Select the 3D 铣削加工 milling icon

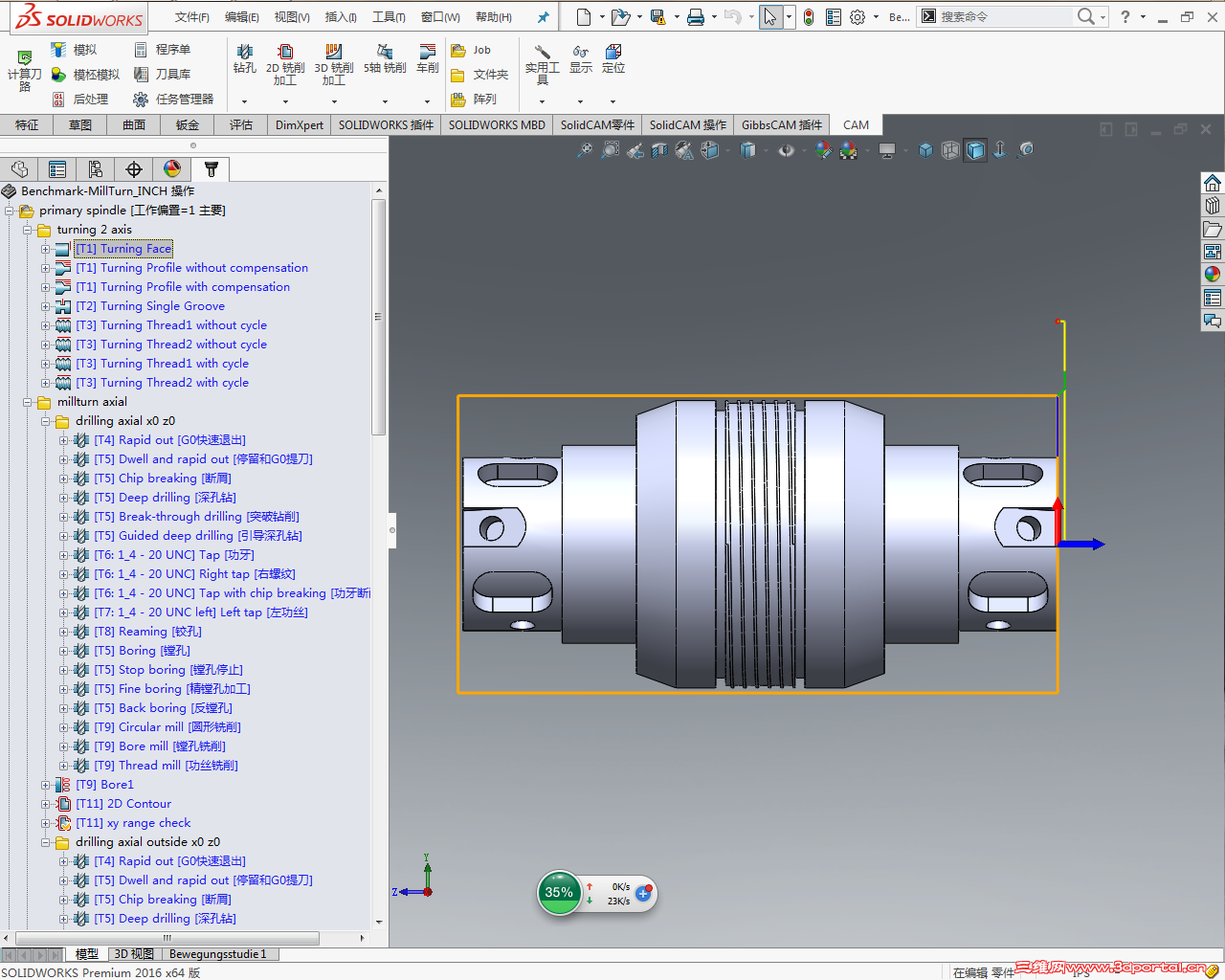pyautogui.click(x=334, y=52)
